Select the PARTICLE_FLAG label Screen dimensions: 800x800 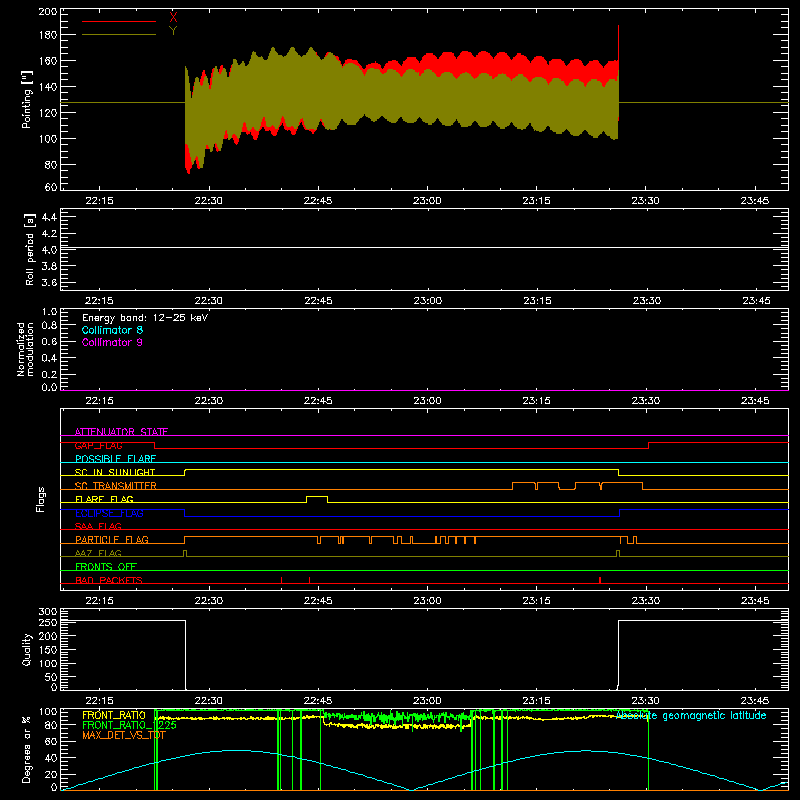tap(112, 540)
